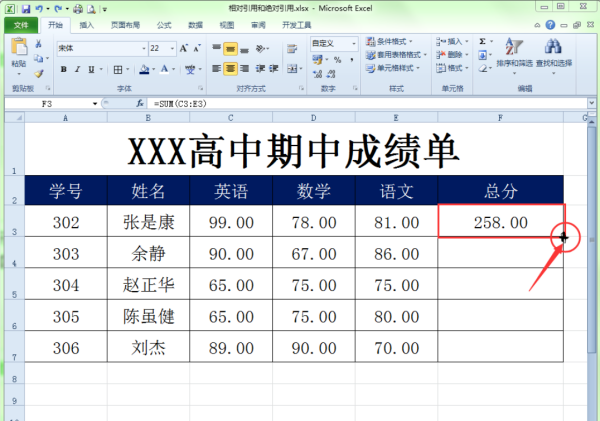The width and height of the screenshot is (600, 421).
Task: Click the Save icon in quick access toolbar
Action: click(24, 8)
